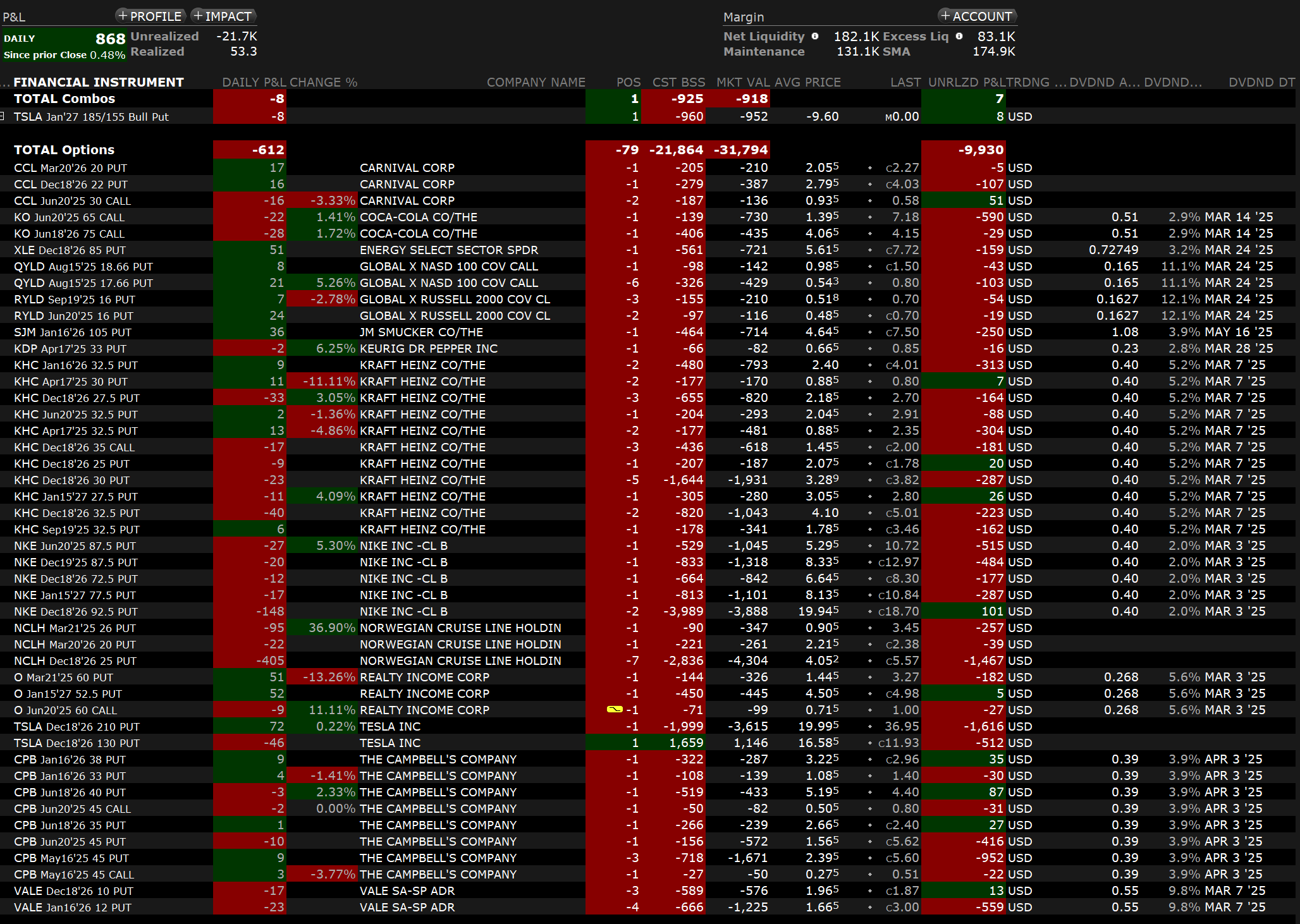Select the XLE Dec18'26 85 PUT row
This screenshot has height=924, width=1300.
pyautogui.click(x=647, y=250)
